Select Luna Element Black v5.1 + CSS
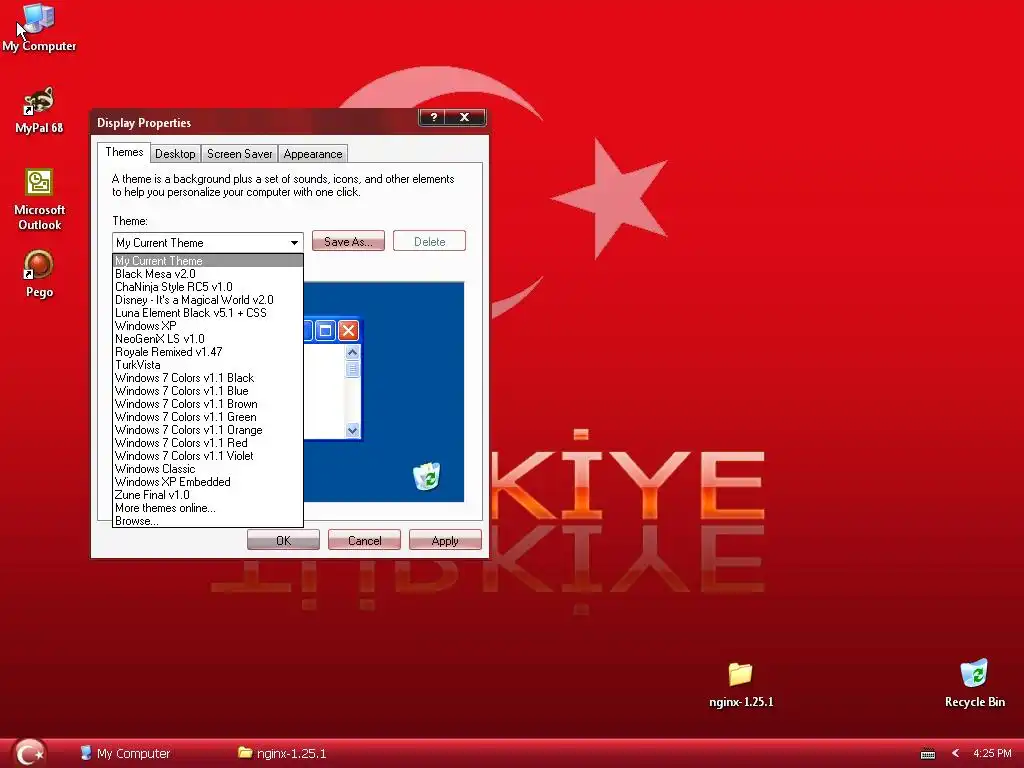This screenshot has height=768, width=1024. coord(208,313)
